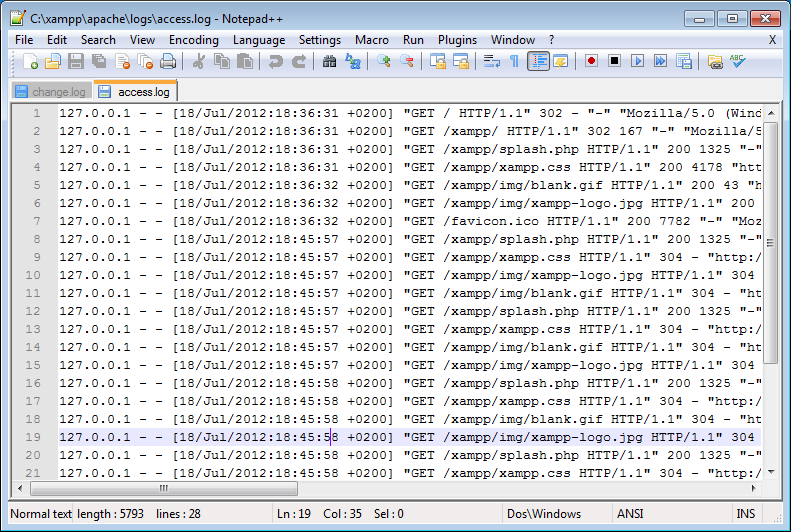Screen dimensions: 791x532
Task: Click the vertical scrollbar thumb
Action: (771, 243)
